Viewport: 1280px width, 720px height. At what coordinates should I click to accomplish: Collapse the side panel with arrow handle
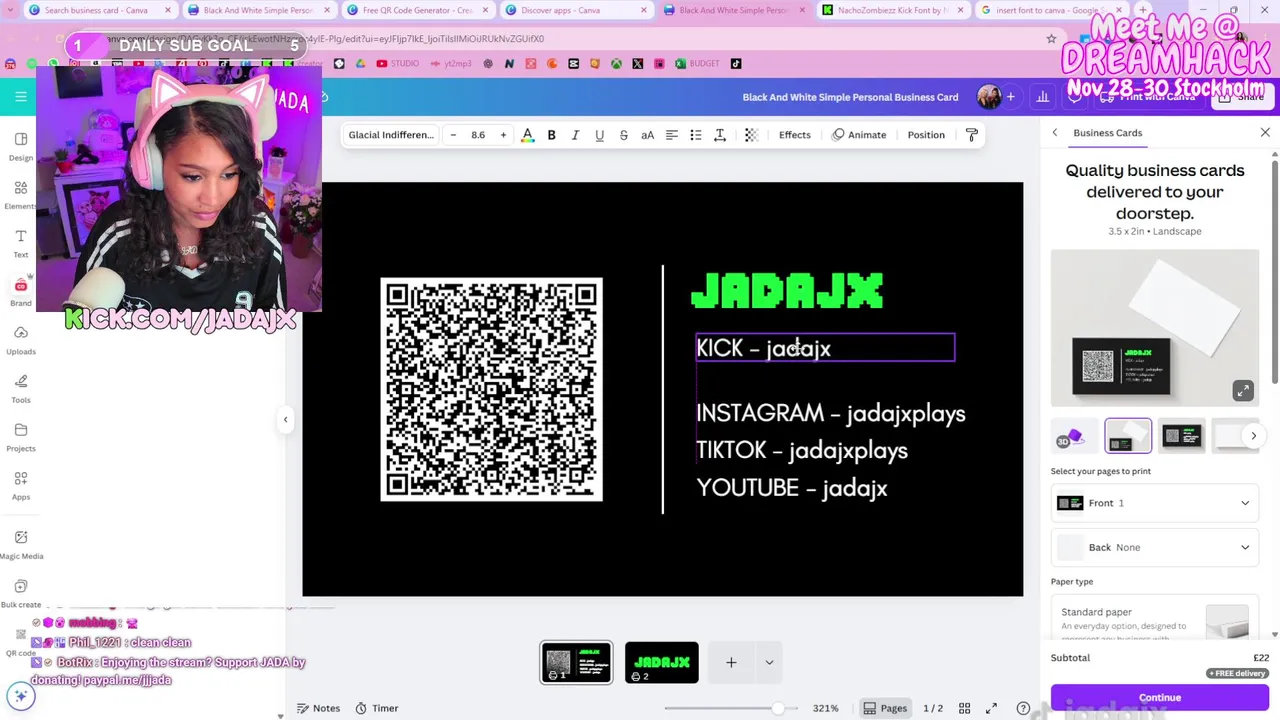tap(285, 420)
